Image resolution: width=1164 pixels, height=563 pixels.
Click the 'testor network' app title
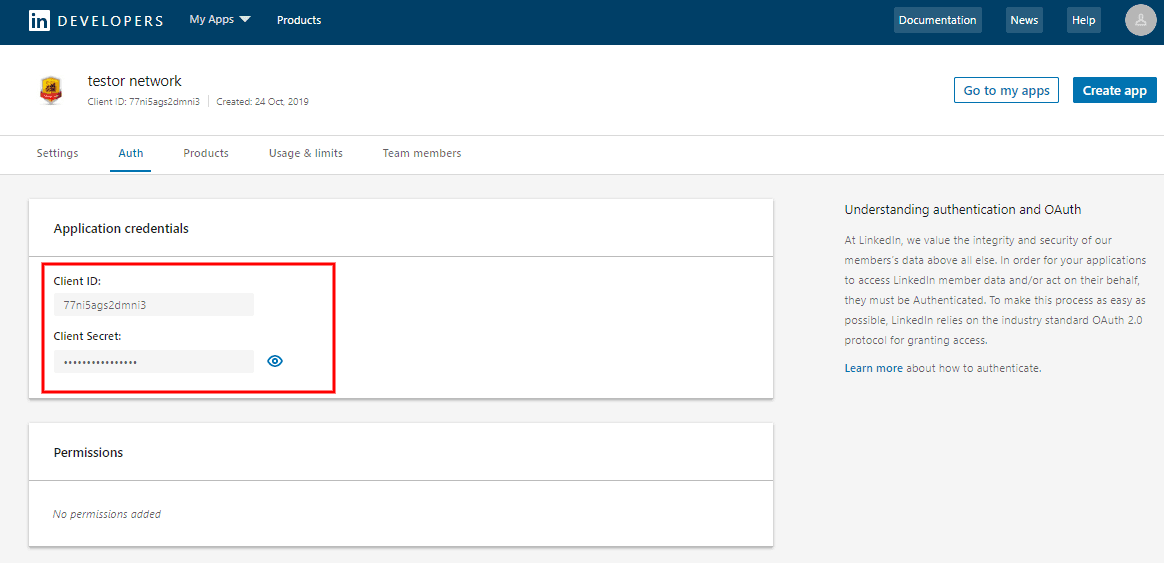coord(134,81)
